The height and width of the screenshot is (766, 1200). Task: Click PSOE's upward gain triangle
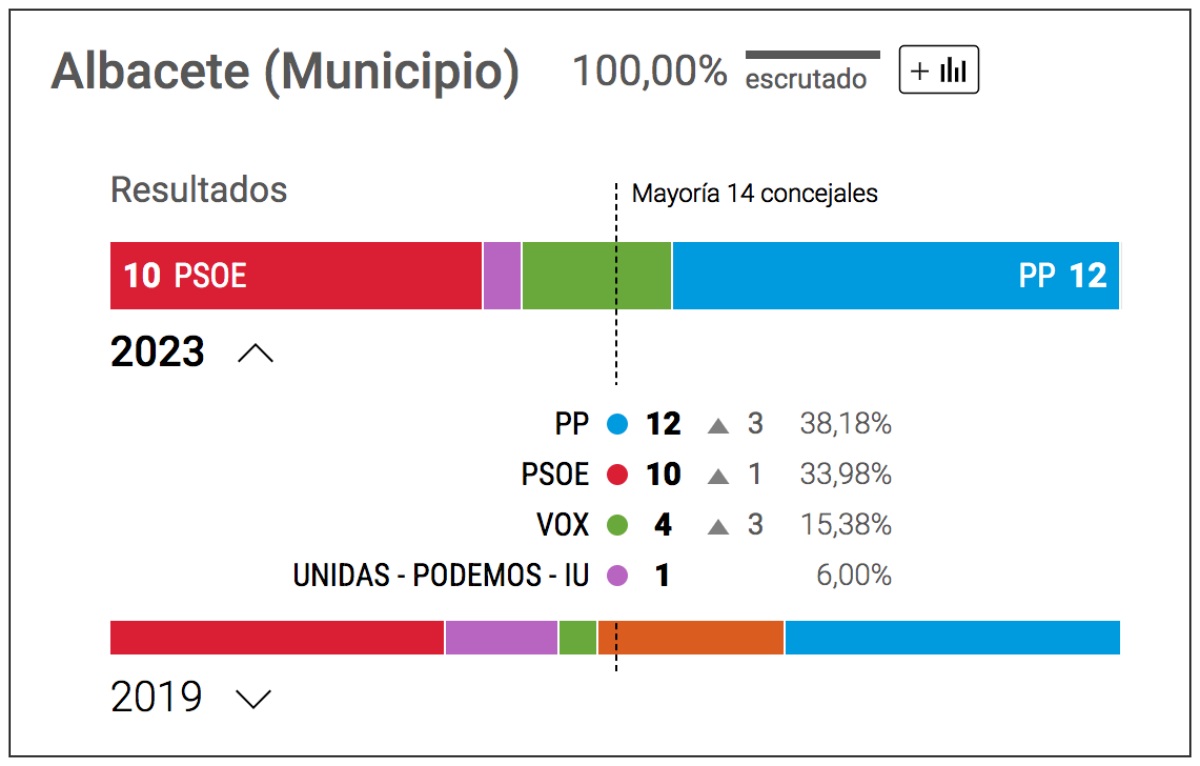(717, 476)
